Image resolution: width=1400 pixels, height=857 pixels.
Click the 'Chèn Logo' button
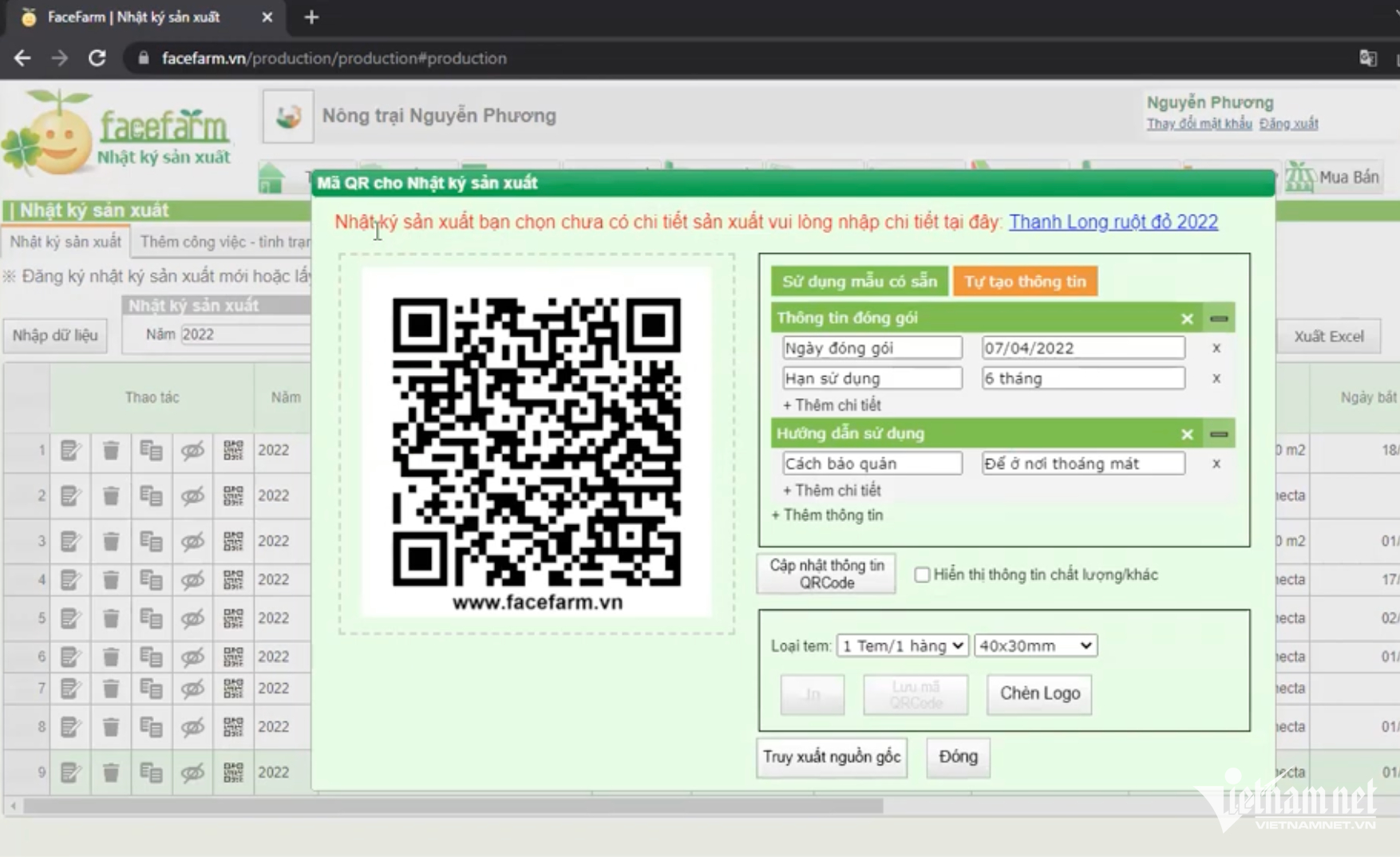click(x=1039, y=693)
